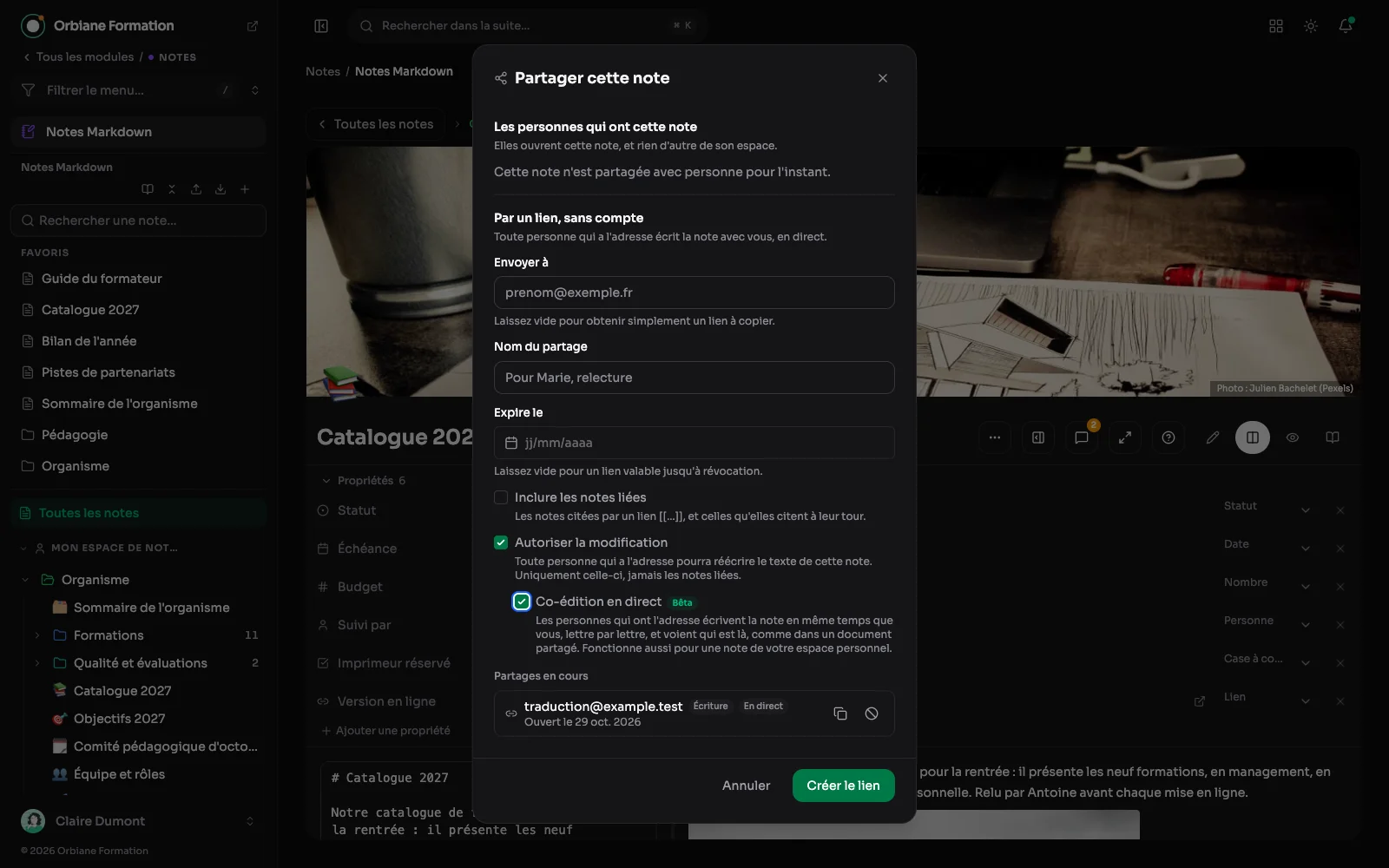Open the comments icon with badge

pos(1082,437)
